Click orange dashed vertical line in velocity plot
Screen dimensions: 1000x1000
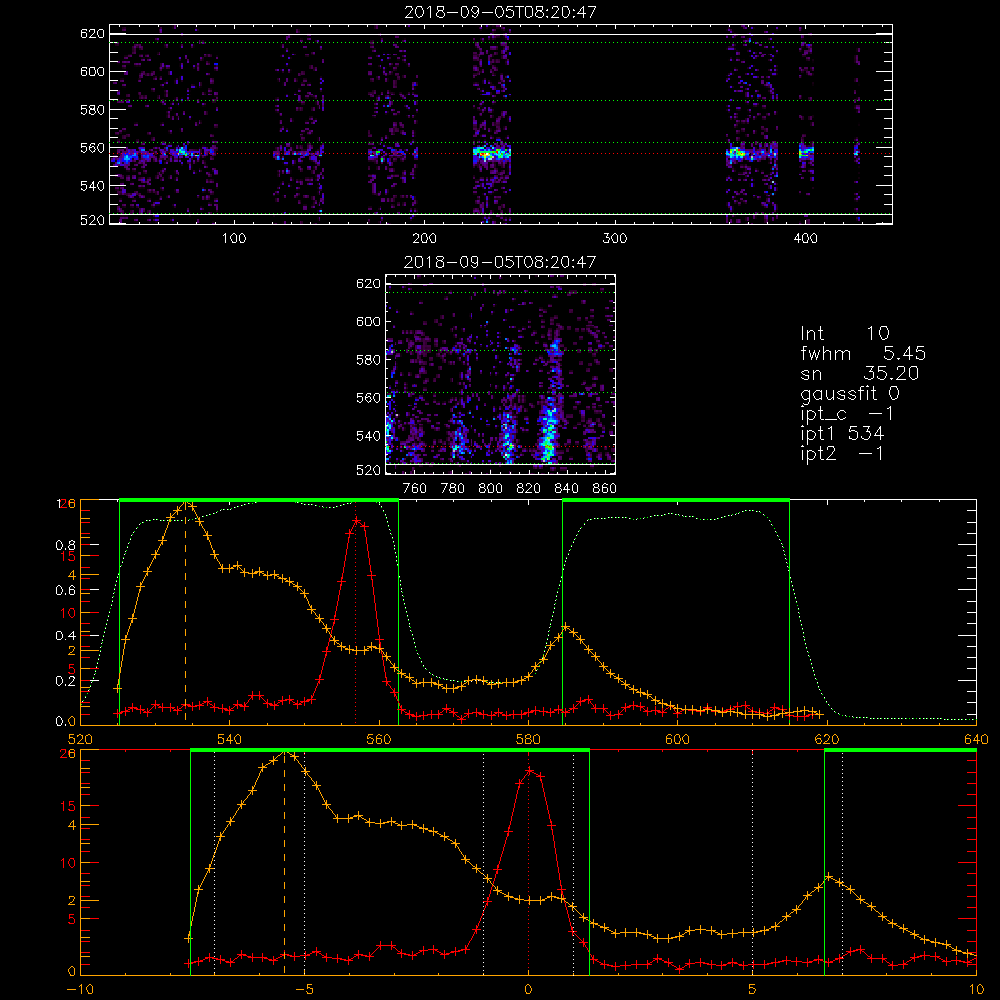(284, 862)
